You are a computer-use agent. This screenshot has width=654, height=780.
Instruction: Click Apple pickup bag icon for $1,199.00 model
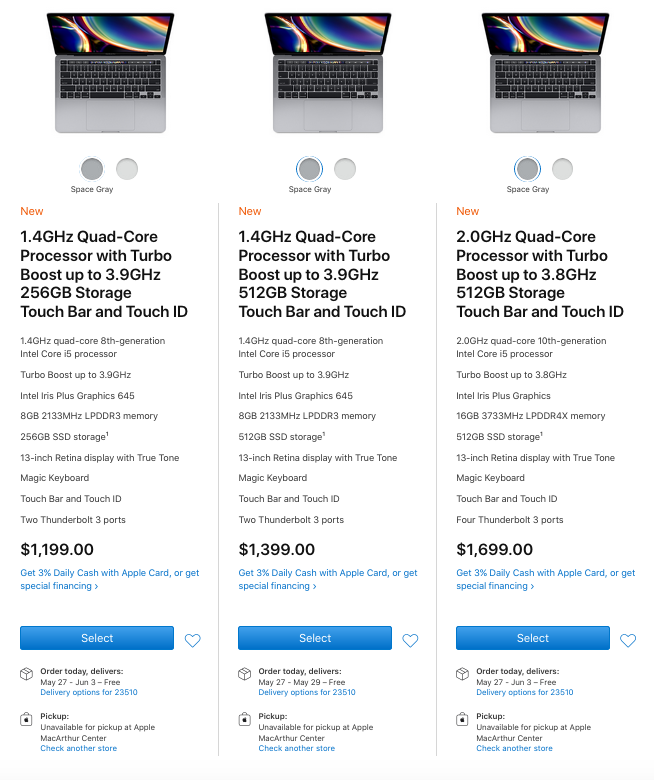pos(27,719)
